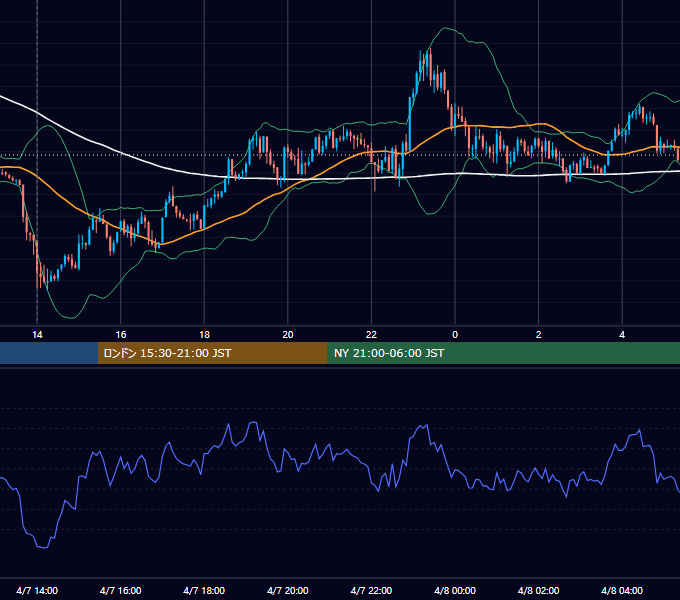
Task: Click the NY 21:00-06:00 JST session band
Action: pyautogui.click(x=503, y=353)
